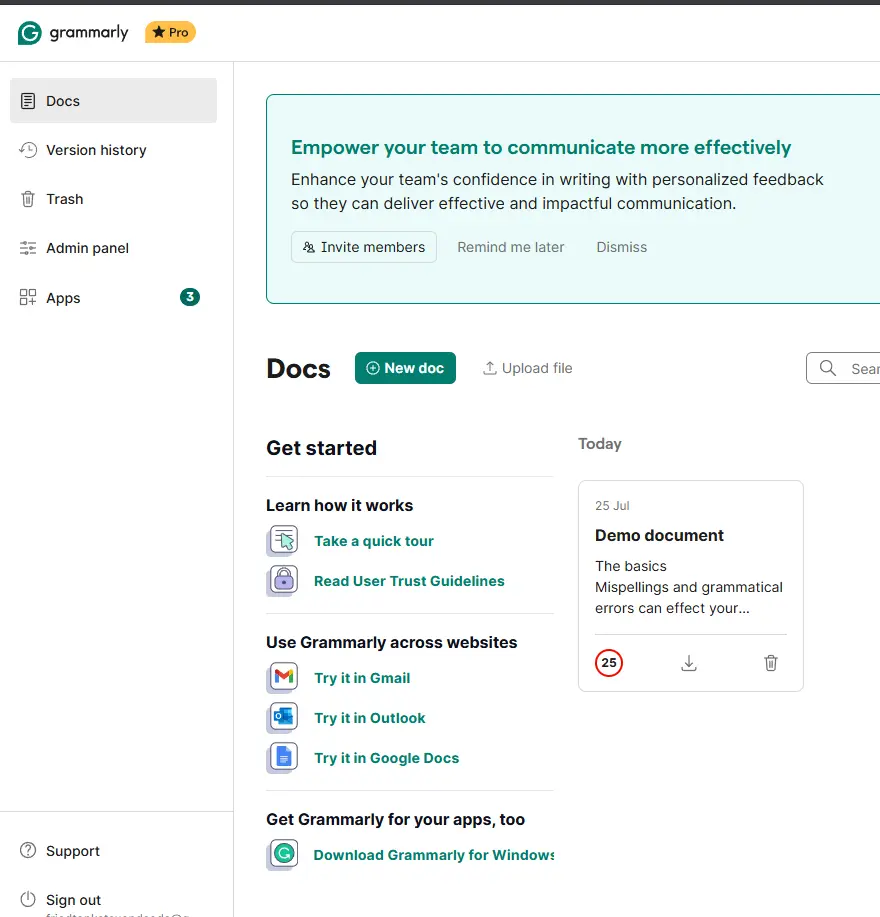
Task: Click the Apps grid icon
Action: coord(27,297)
